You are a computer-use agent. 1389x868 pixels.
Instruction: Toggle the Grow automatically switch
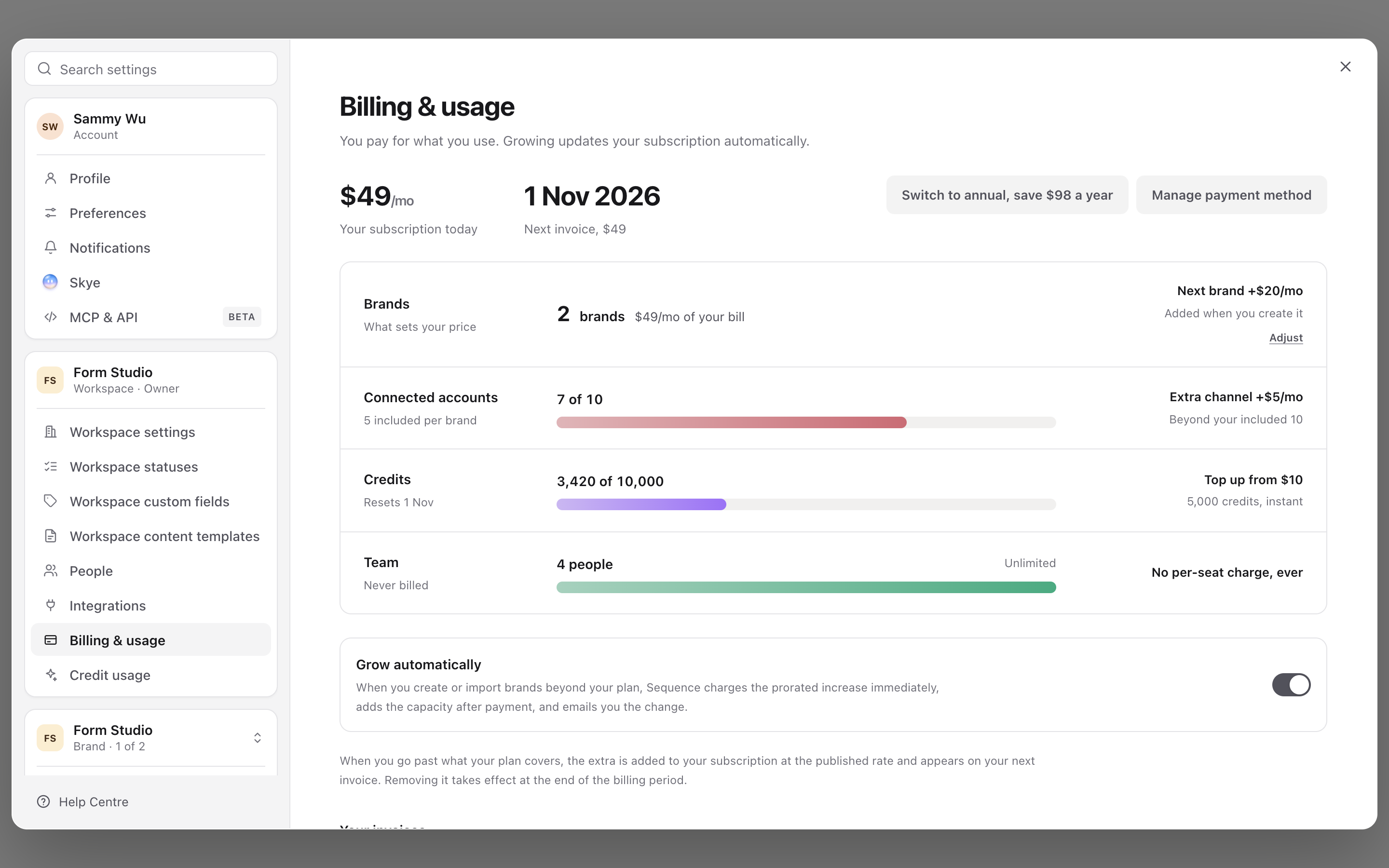(x=1291, y=684)
